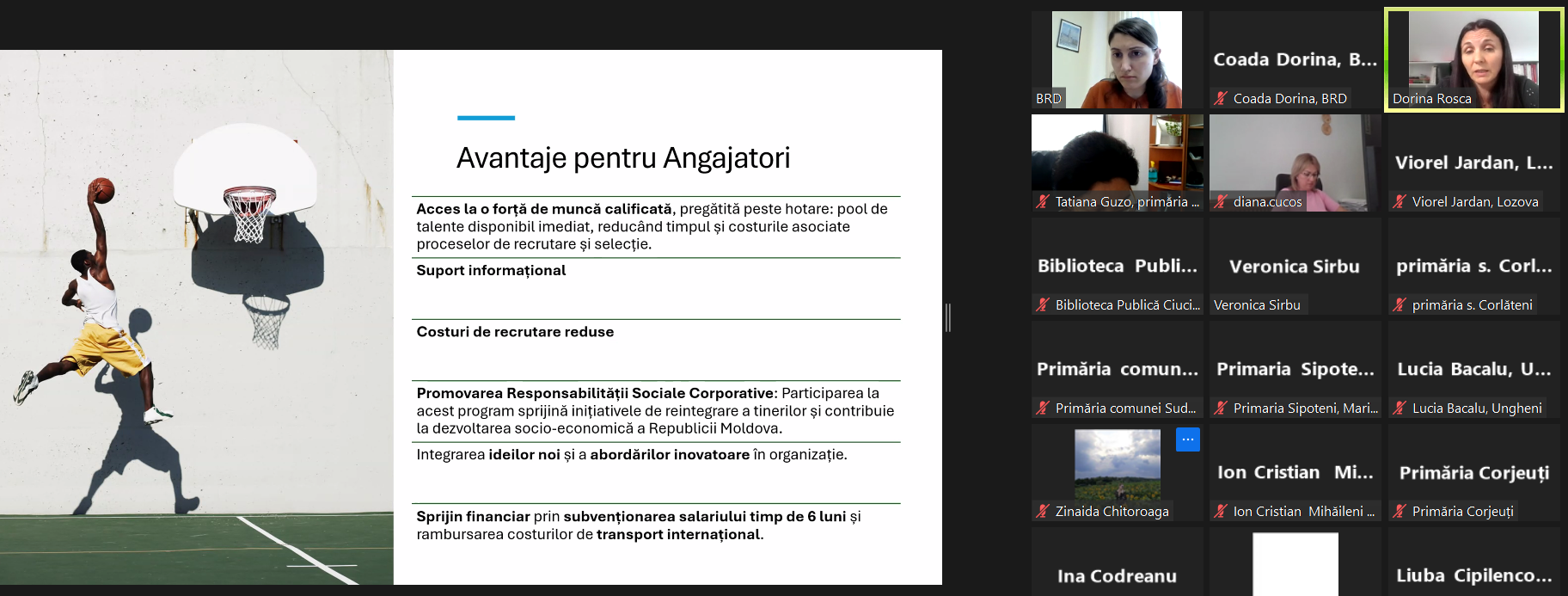Screen dimensions: 1568x596
Task: Click Zinaida Chitoroaga's landscape profile picture
Action: [x=1117, y=464]
